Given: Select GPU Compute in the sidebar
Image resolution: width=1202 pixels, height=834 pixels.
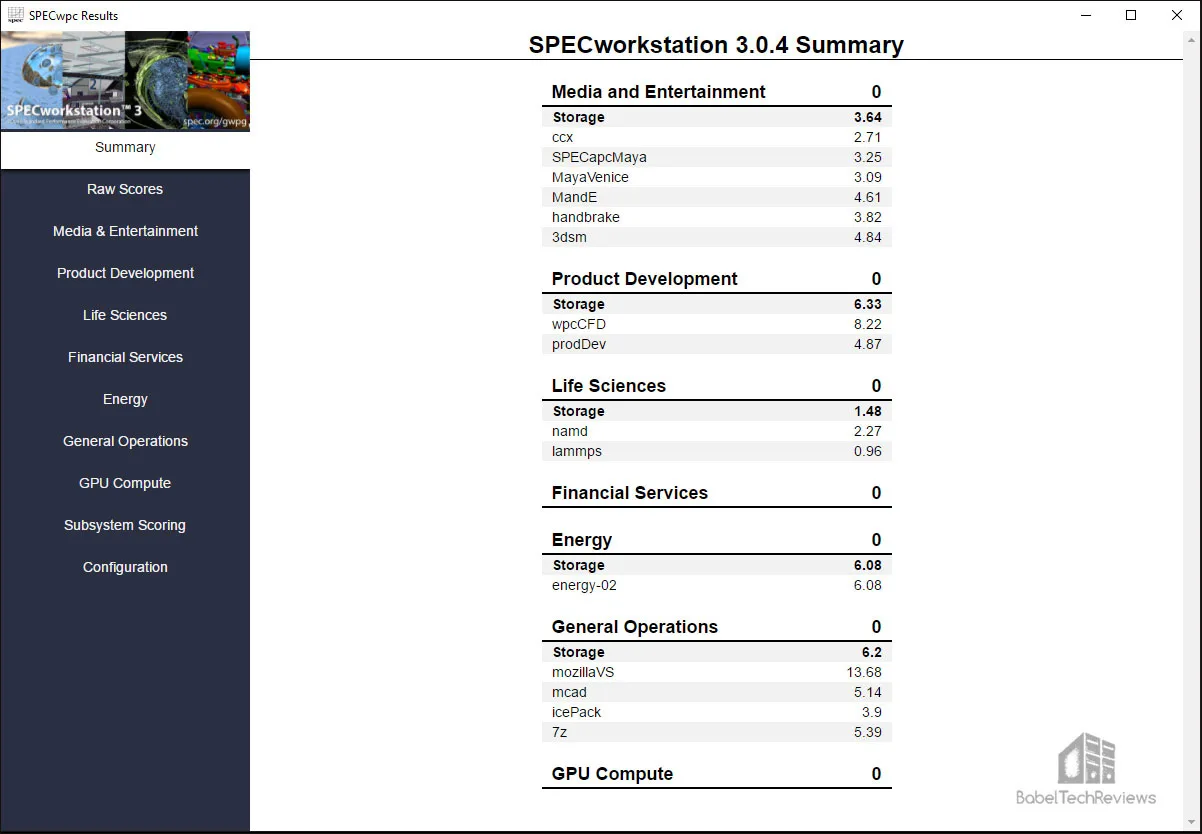Looking at the screenshot, I should click(x=125, y=483).
